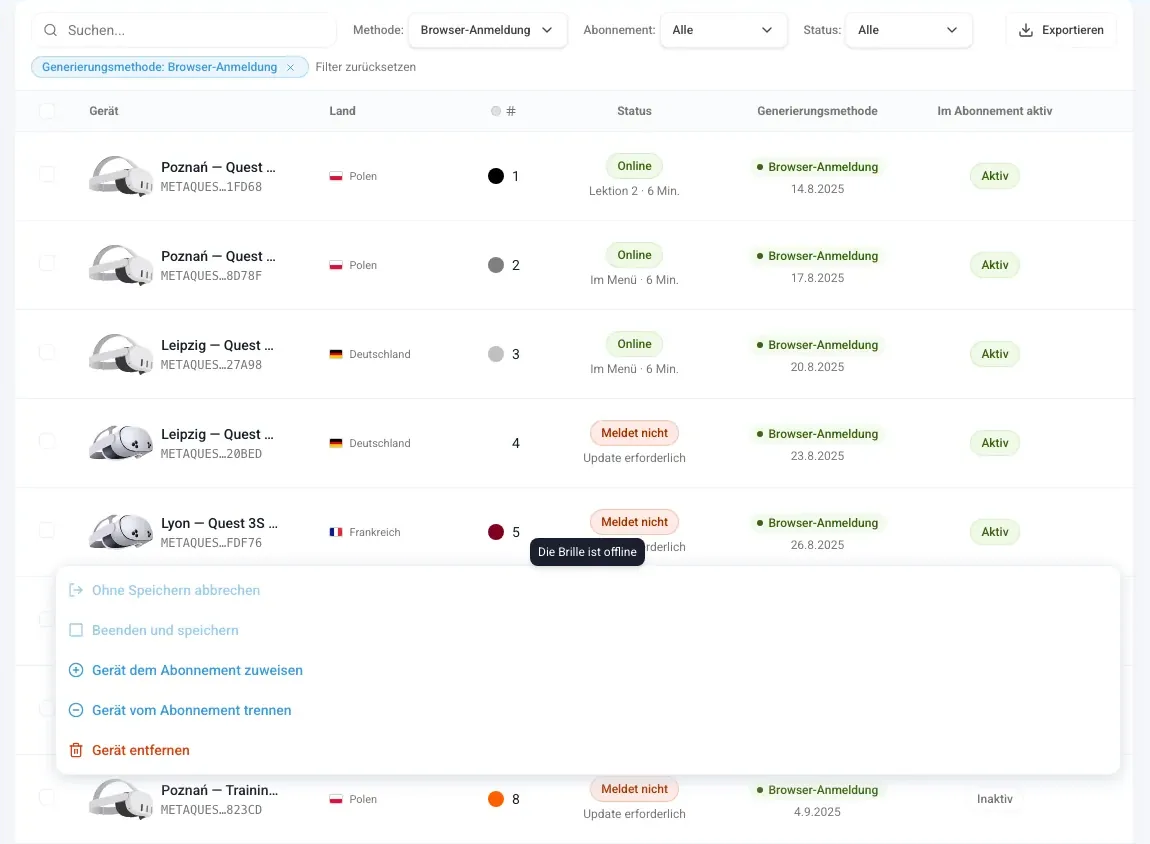The width and height of the screenshot is (1150, 844).
Task: Click the Germany flag in the METAQUES…20BED row
Action: (x=336, y=443)
